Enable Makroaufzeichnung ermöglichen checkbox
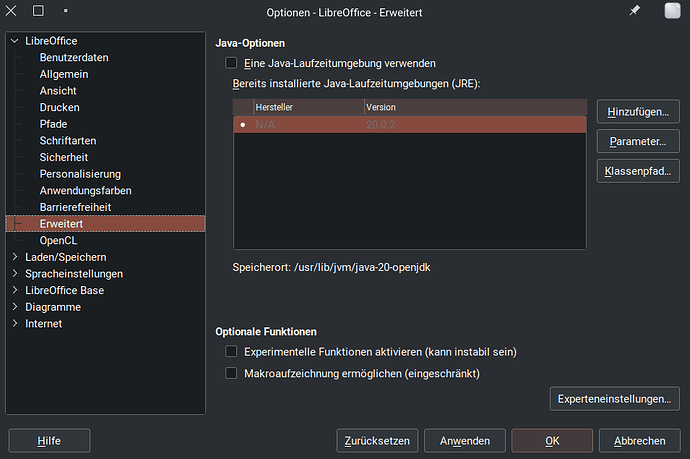This screenshot has height=459, width=690. (x=231, y=373)
